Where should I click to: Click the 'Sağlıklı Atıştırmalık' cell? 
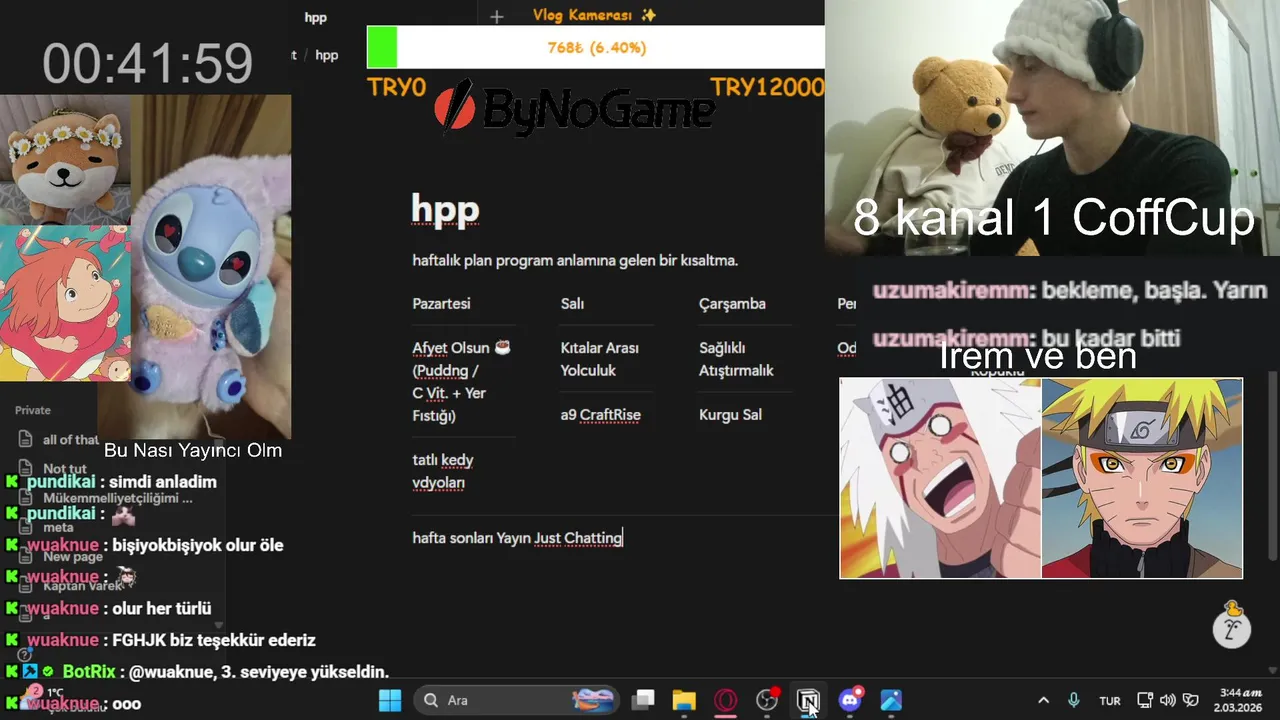(736, 359)
